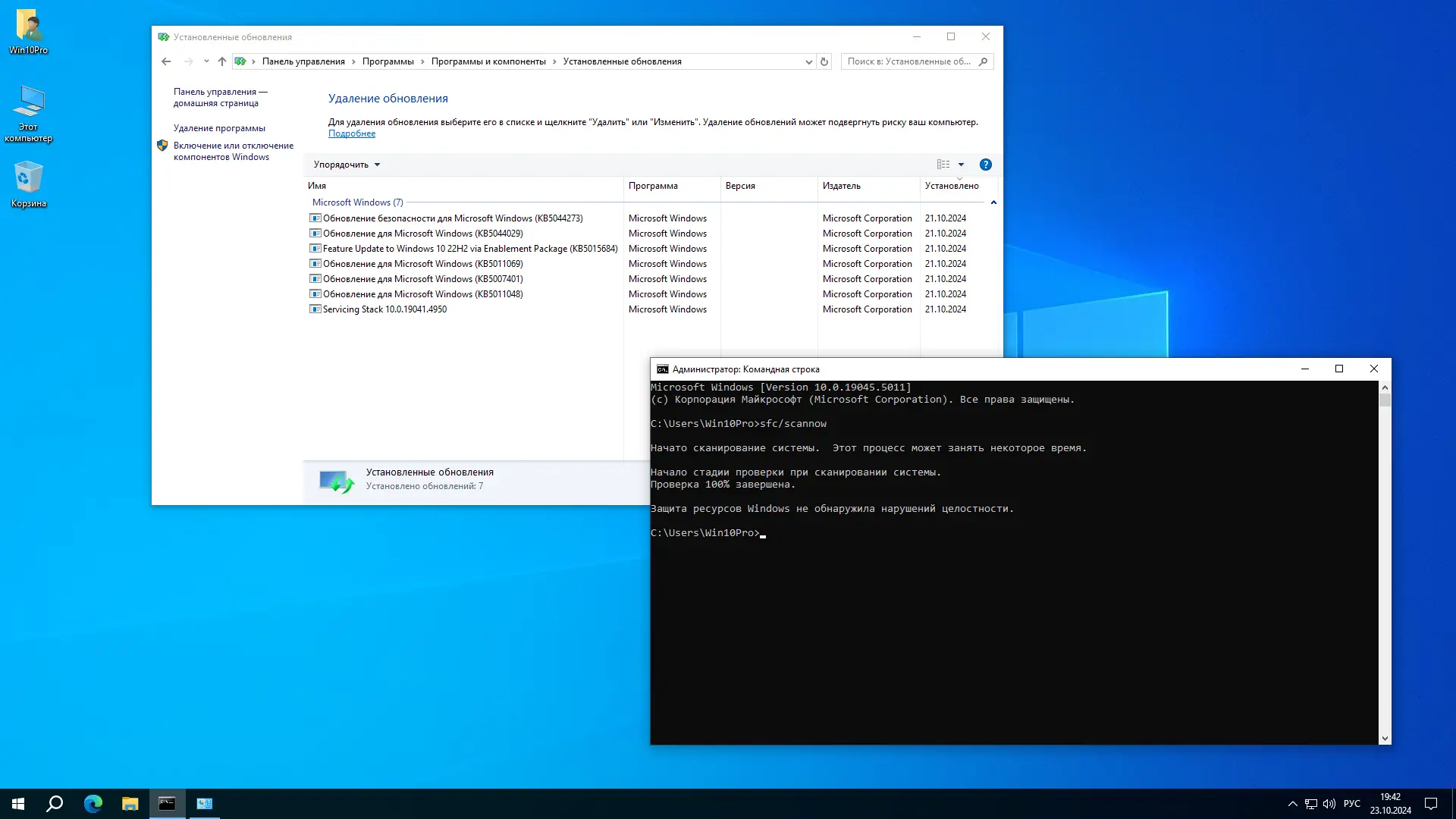Image resolution: width=1456 pixels, height=819 pixels.
Task: Launch Microsoft Edge from taskbar
Action: [x=93, y=804]
